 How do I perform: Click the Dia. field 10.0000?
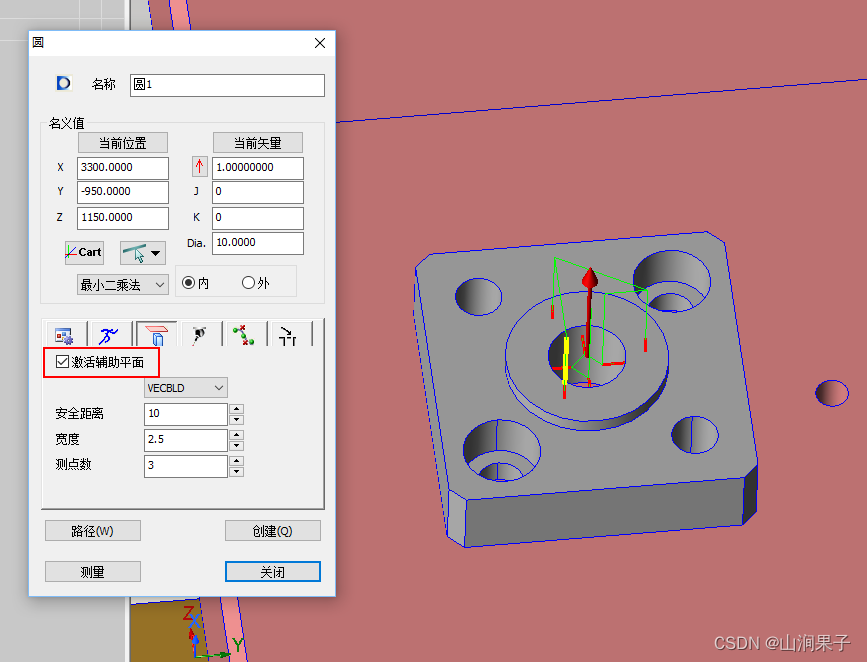(258, 243)
